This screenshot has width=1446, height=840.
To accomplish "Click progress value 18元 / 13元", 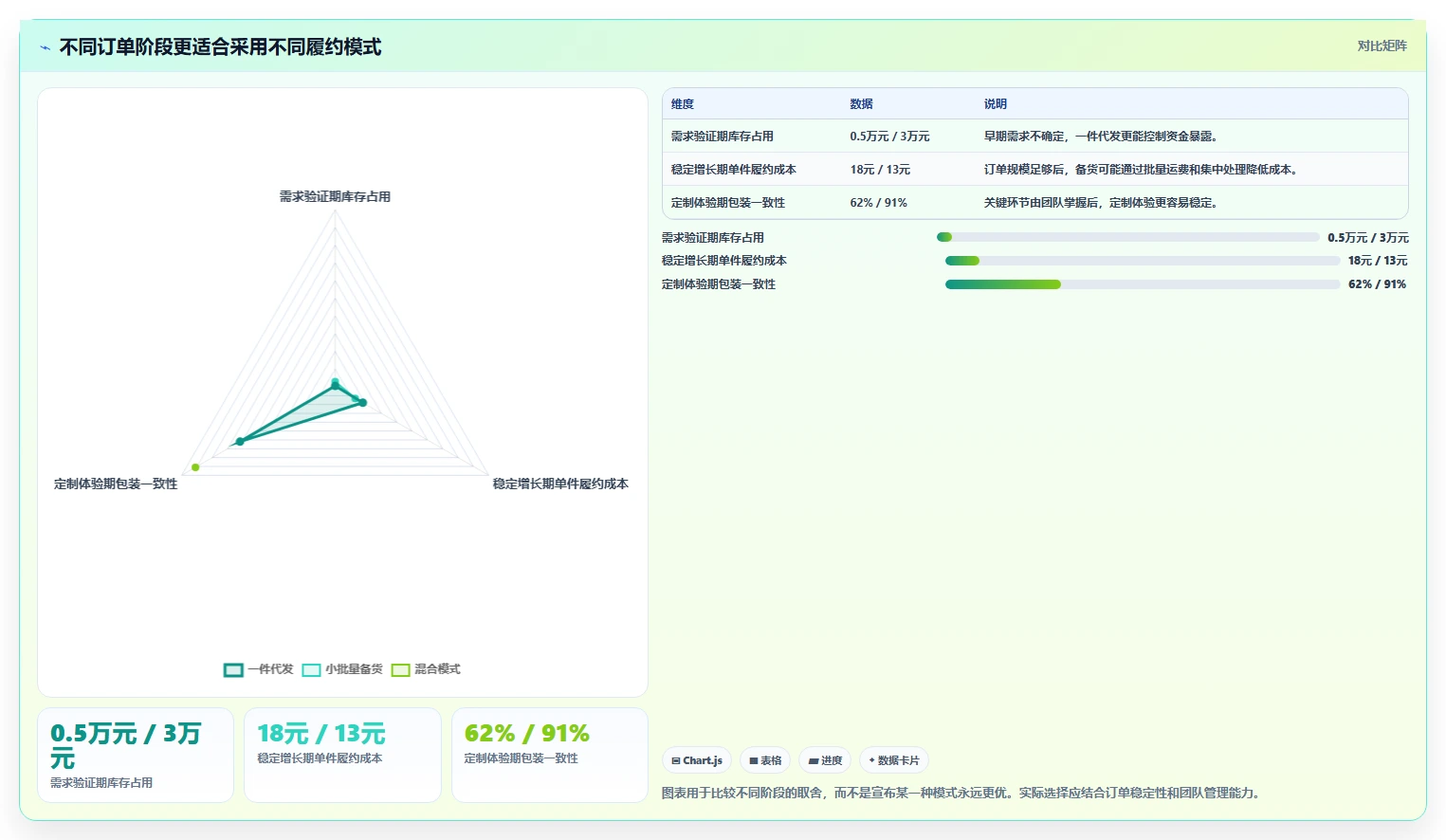I will pyautogui.click(x=1378, y=261).
